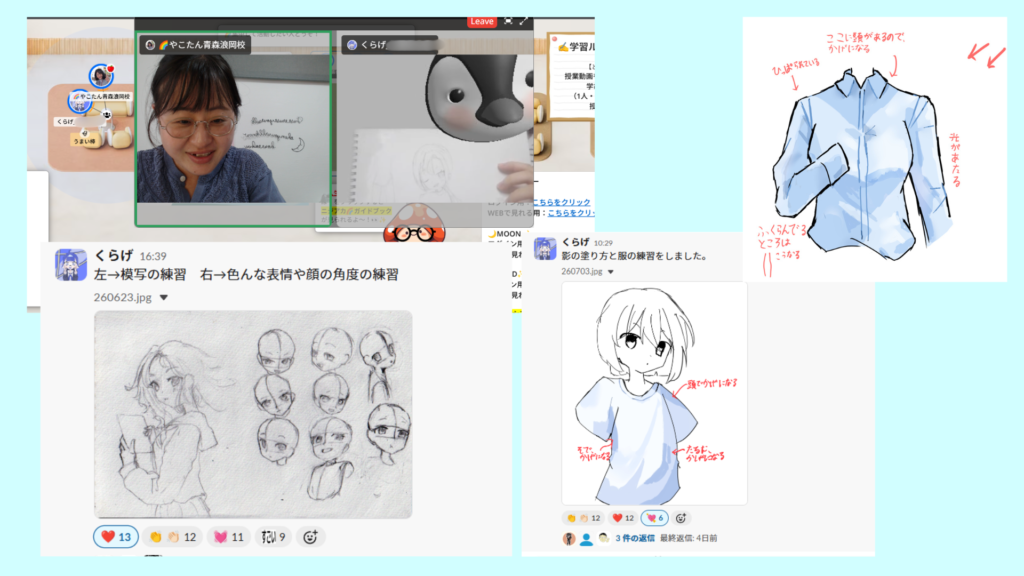Open T-shirt girl drawing image 260703.jpg
This screenshot has height=576, width=1024.
(654, 393)
